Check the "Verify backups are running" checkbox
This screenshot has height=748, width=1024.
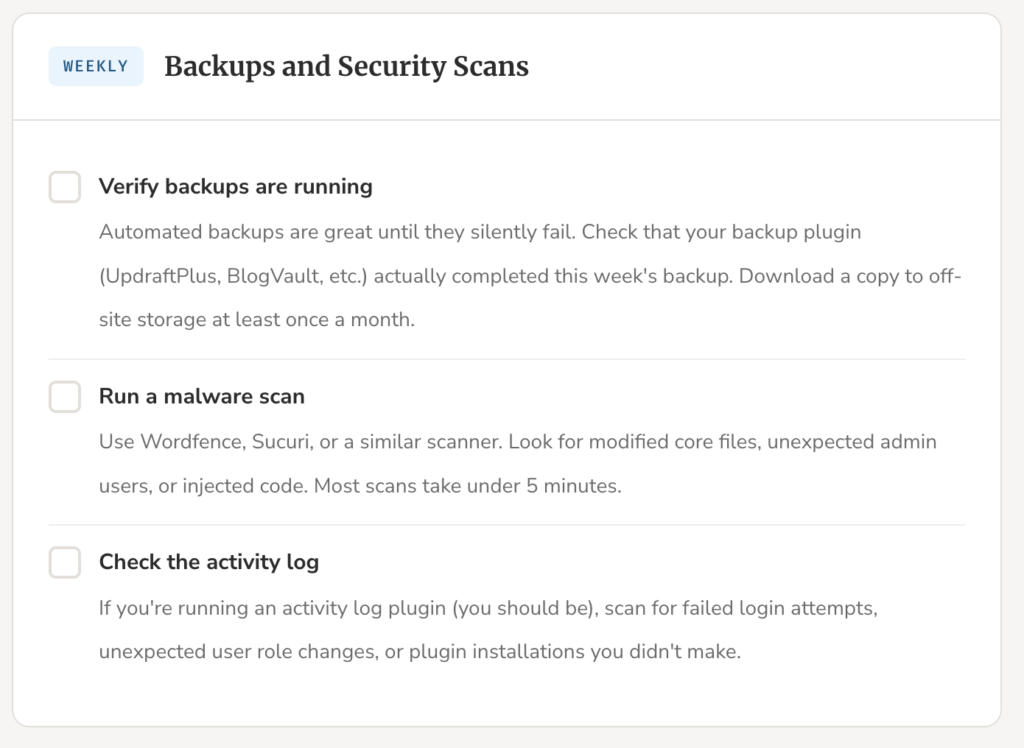click(65, 187)
